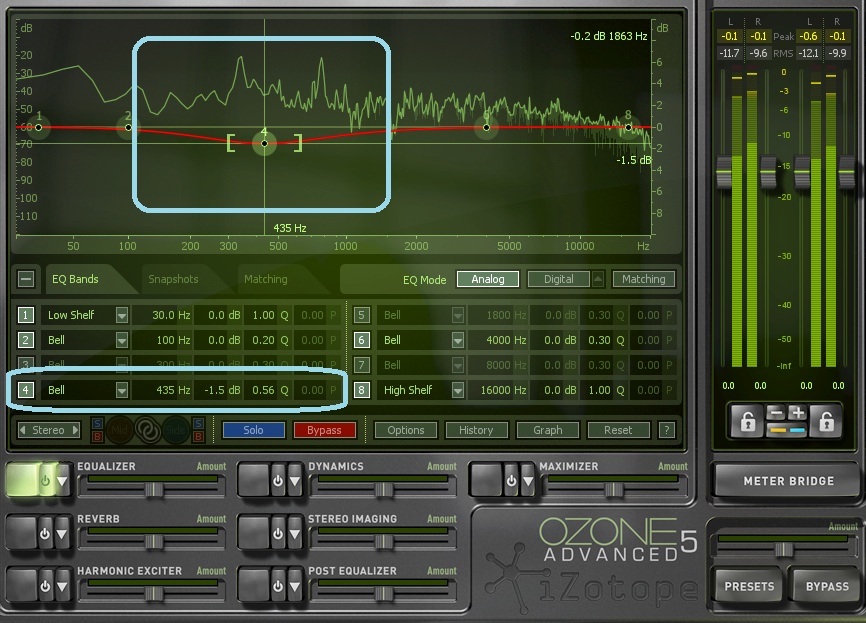Toggle the Equalizer module power icon
The image size is (866, 623).
[46, 481]
